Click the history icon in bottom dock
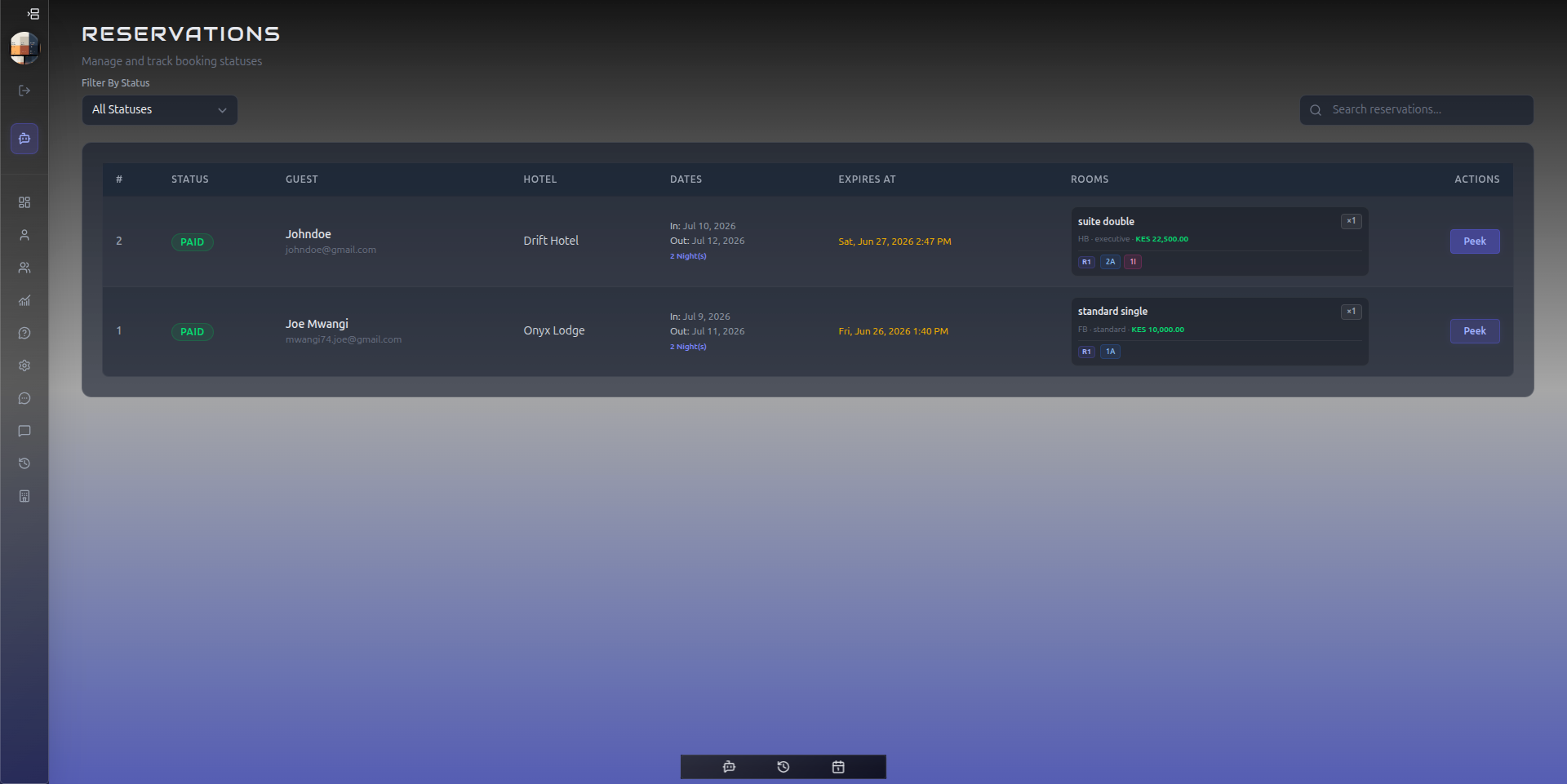Screen dimensions: 1567x784 [x=783, y=767]
